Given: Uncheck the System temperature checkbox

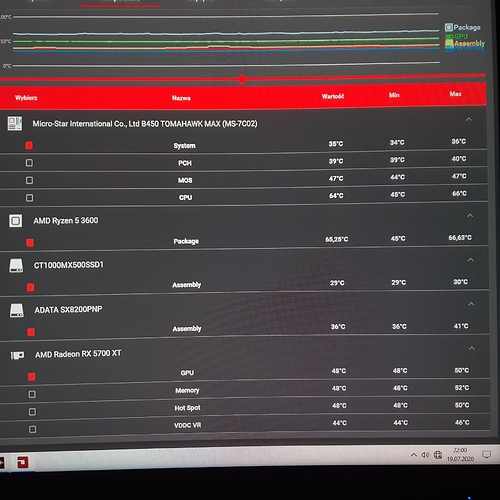Looking at the screenshot, I should pos(29,145).
